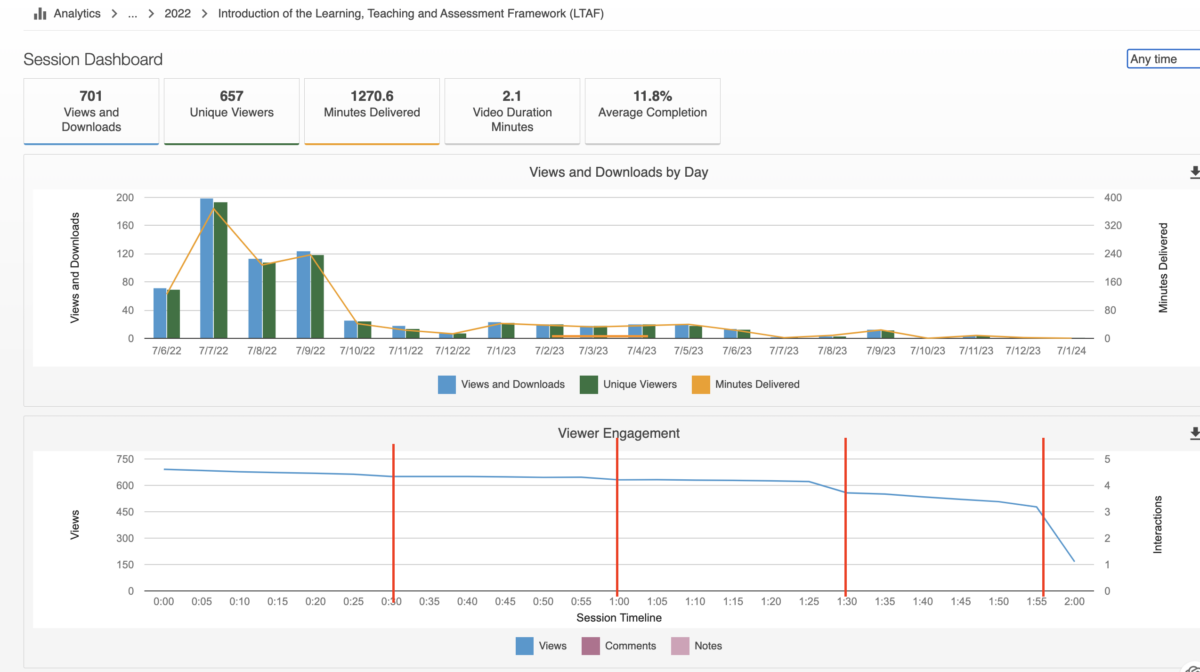The image size is (1200, 672).
Task: Select the 701 Views and Downloads tab
Action: tap(91, 111)
